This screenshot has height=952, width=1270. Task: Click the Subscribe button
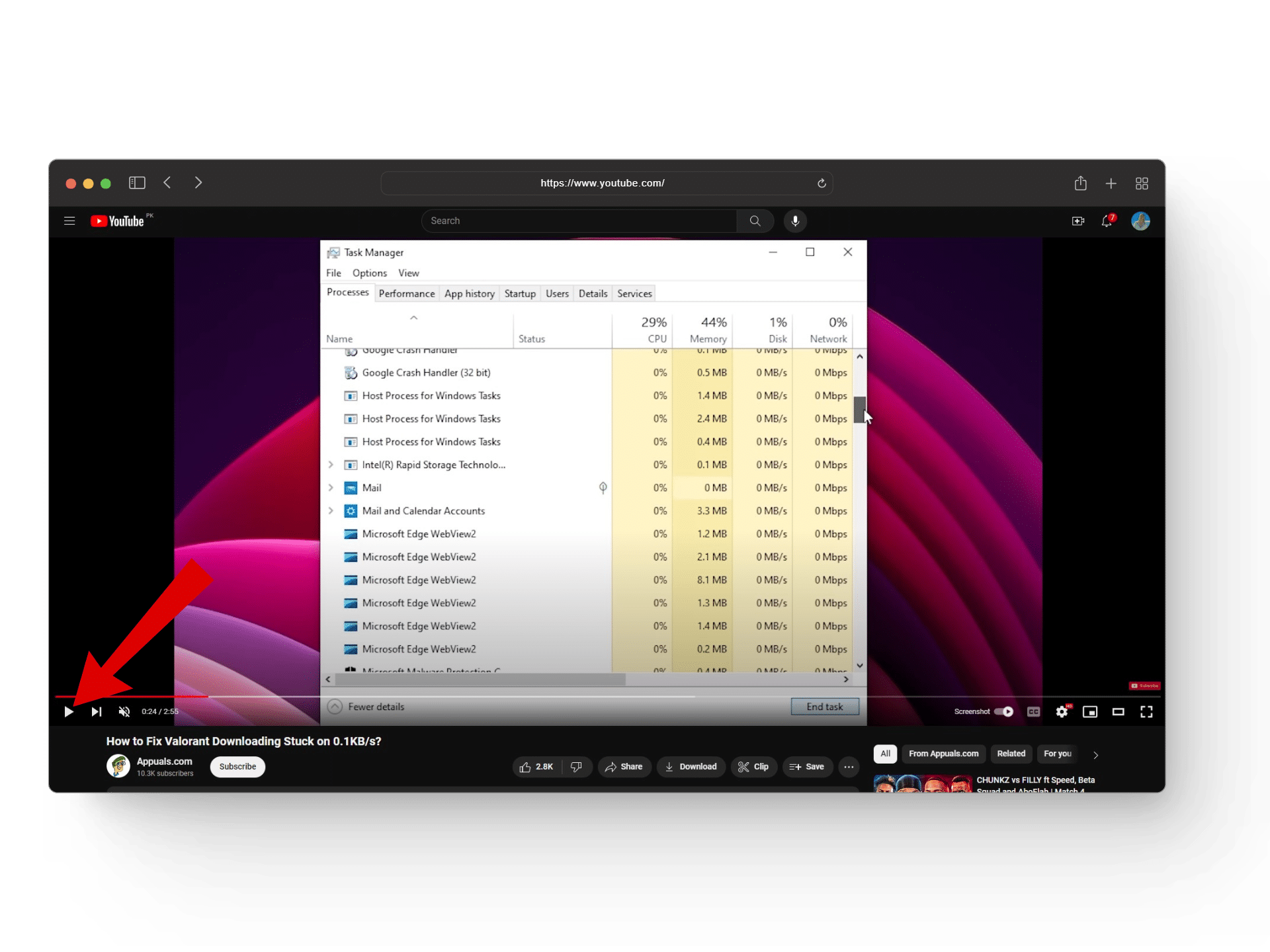coord(237,766)
